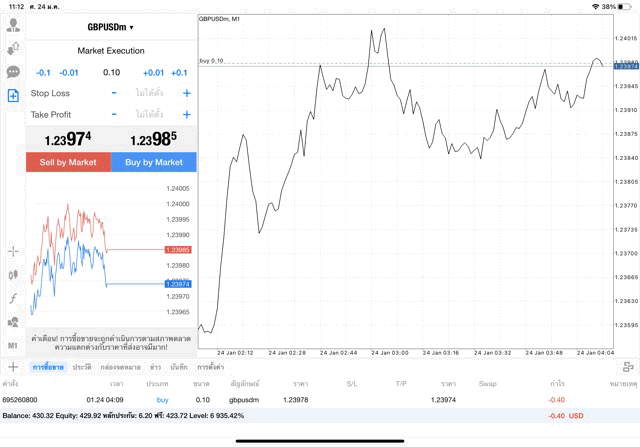Select the open gbpusdm buy position row
The image size is (640, 447).
(300, 400)
